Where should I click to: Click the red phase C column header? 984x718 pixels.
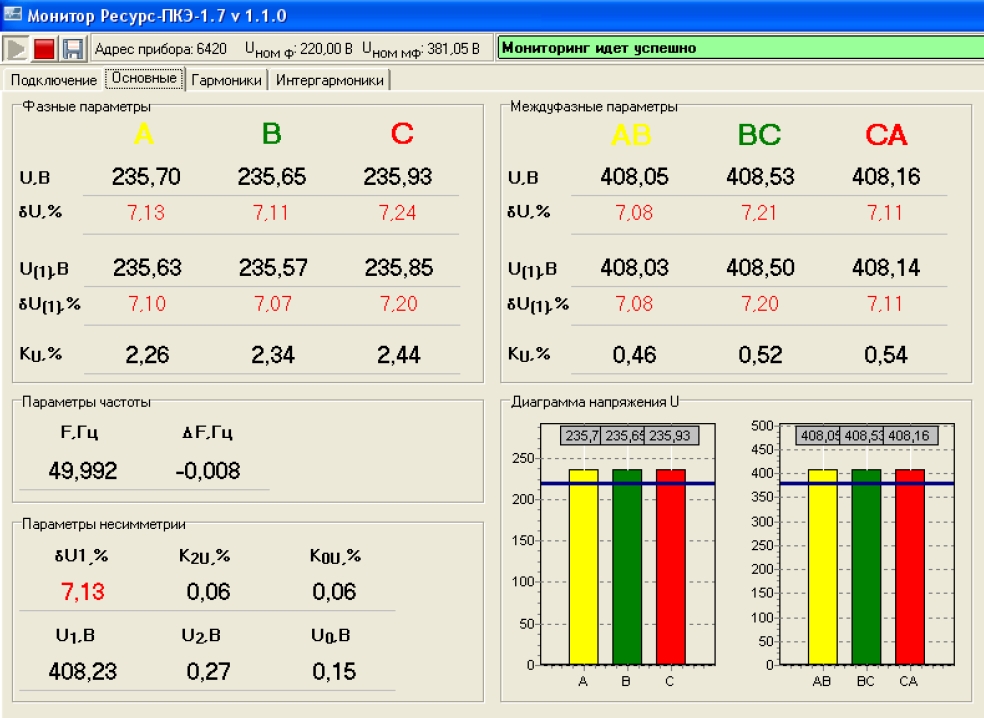(x=402, y=134)
